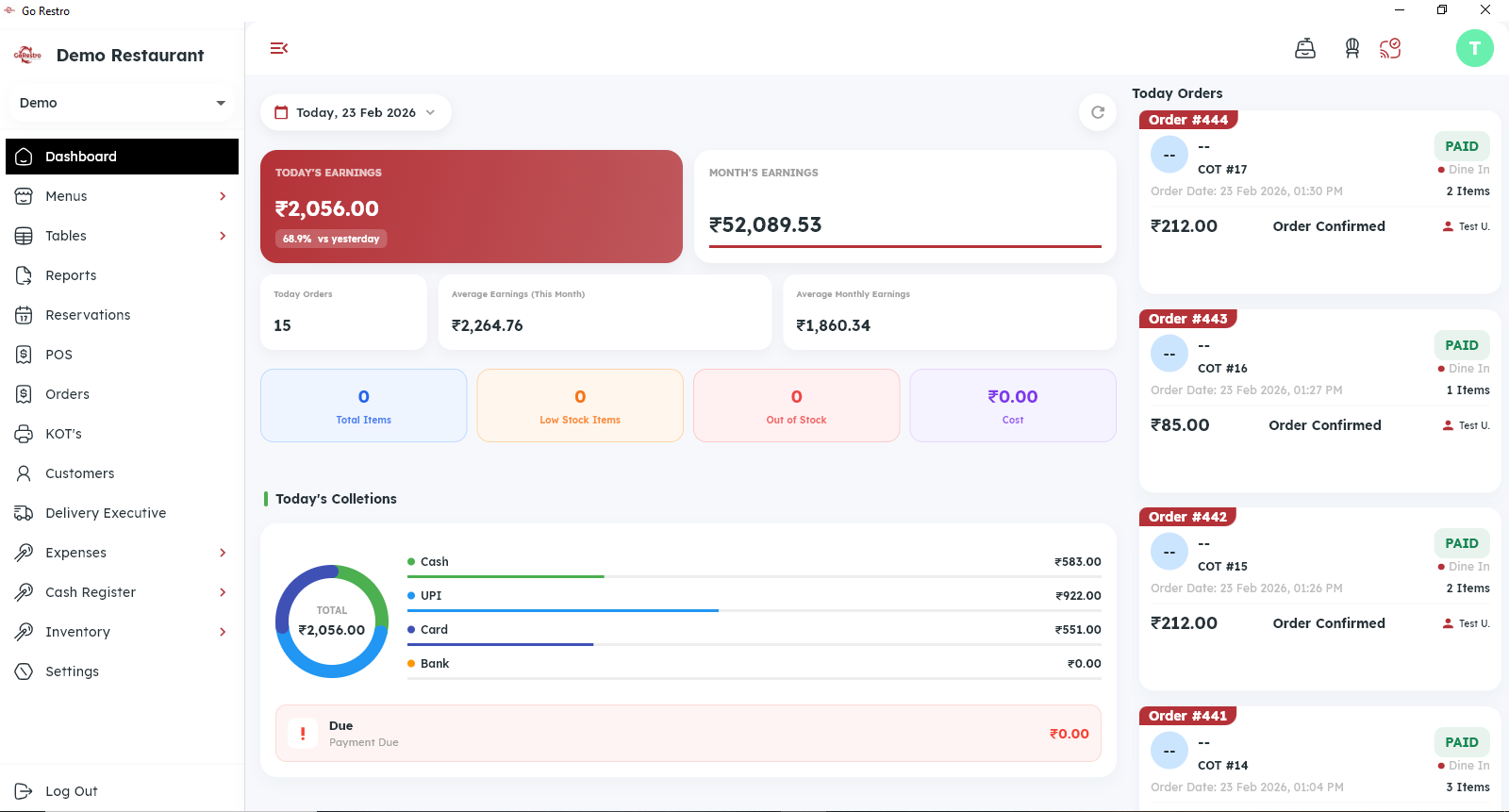Click the Due Payment Due ₹0.00 amount
Image resolution: width=1509 pixels, height=812 pixels.
coord(1070,734)
